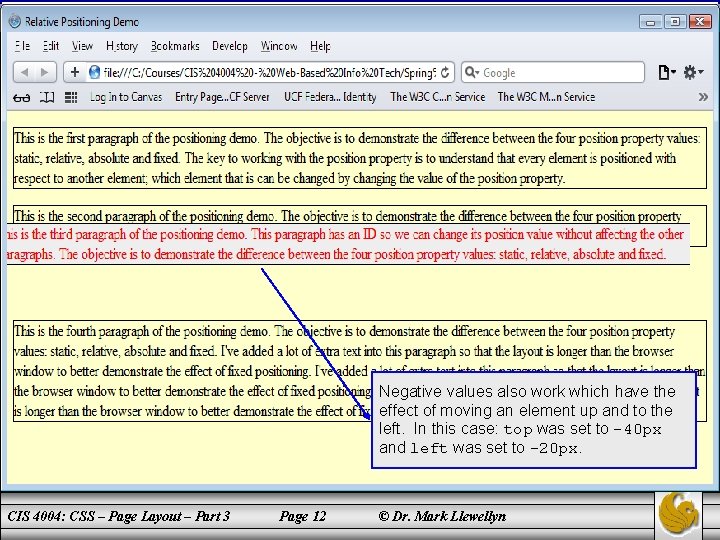Viewport: 720px width, 540px height.
Task: Open the Window menu
Action: pos(279,46)
